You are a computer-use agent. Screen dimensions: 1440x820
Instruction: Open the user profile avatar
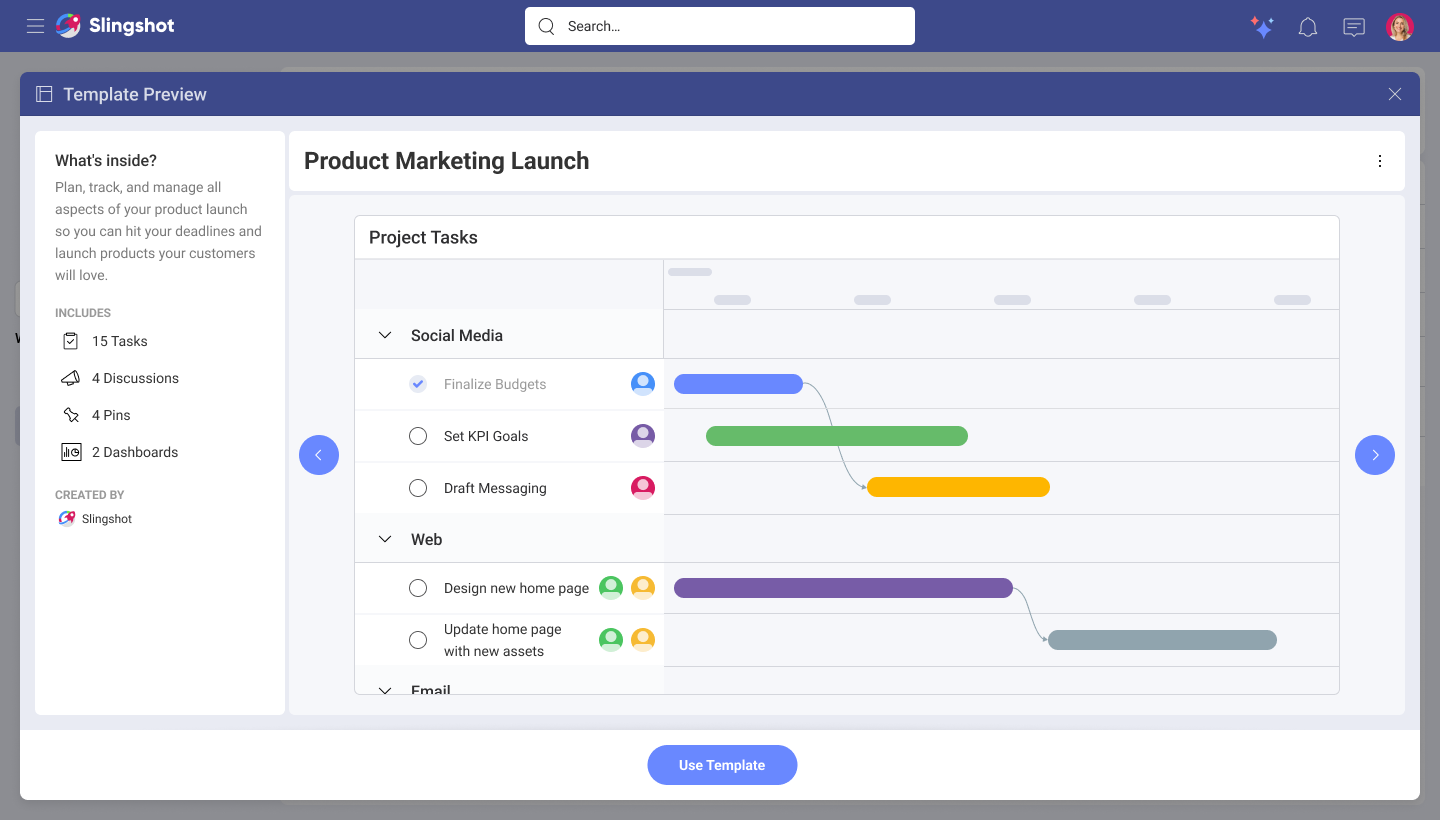pos(1400,27)
